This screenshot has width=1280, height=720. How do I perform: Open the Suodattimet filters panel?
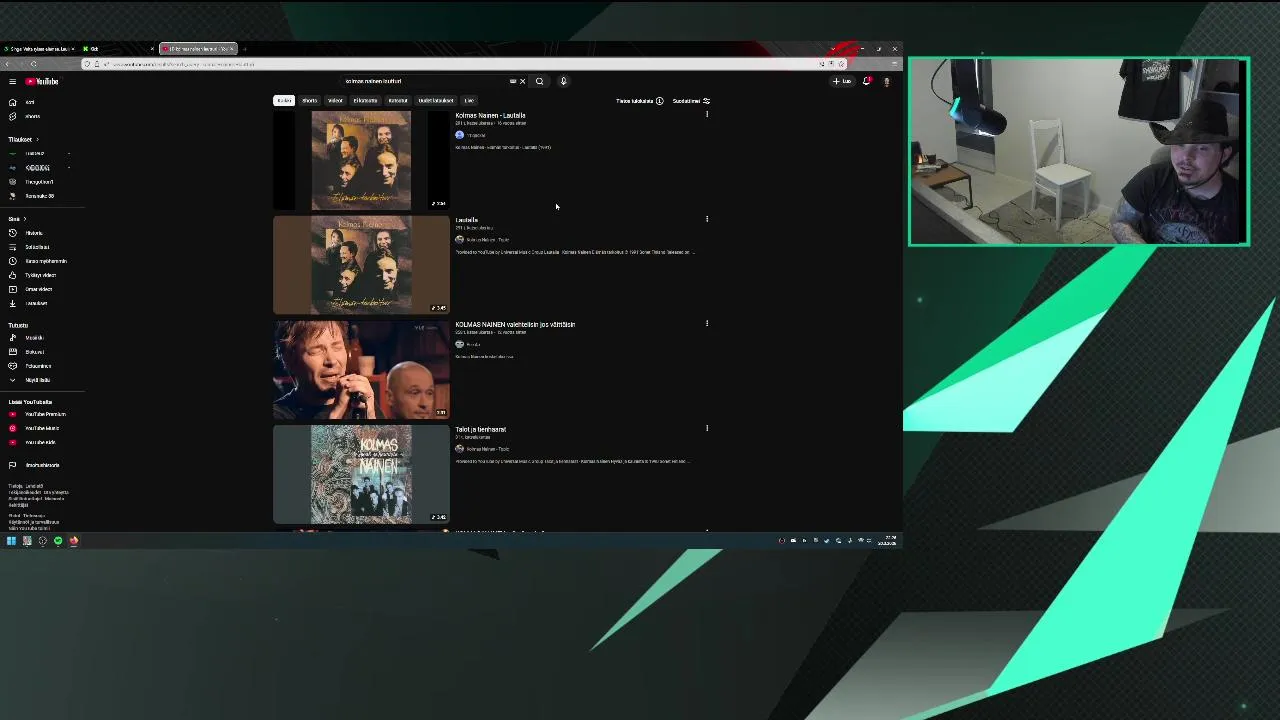pyautogui.click(x=691, y=101)
